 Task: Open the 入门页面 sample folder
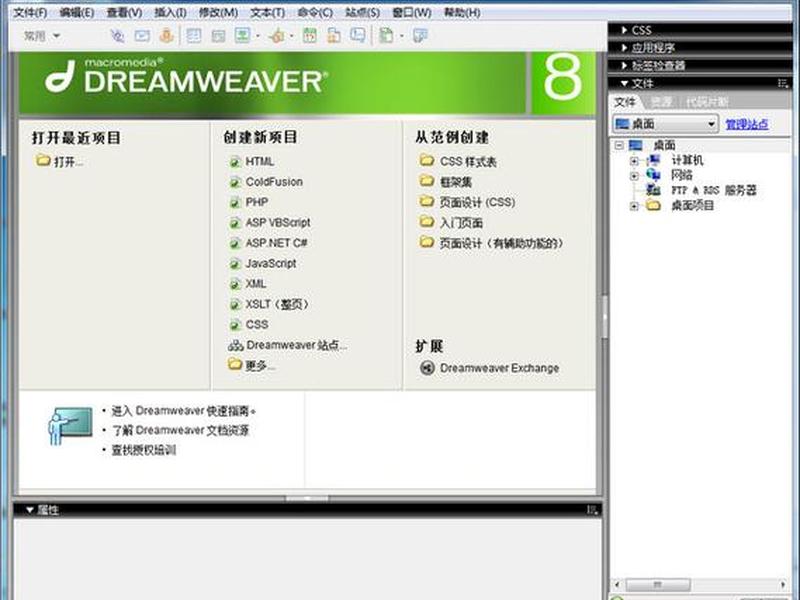click(x=451, y=222)
